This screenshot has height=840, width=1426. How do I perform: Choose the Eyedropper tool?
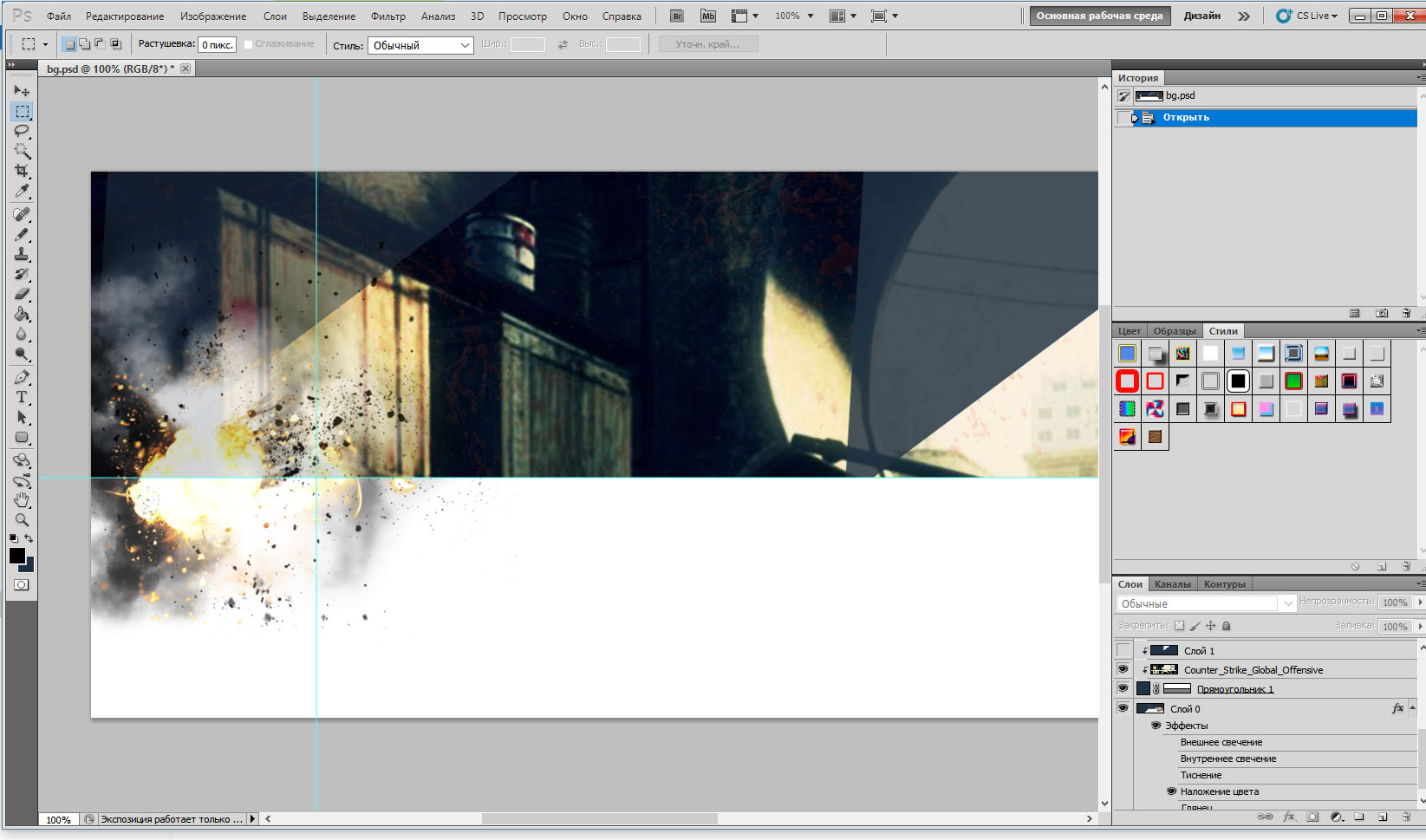click(x=22, y=191)
